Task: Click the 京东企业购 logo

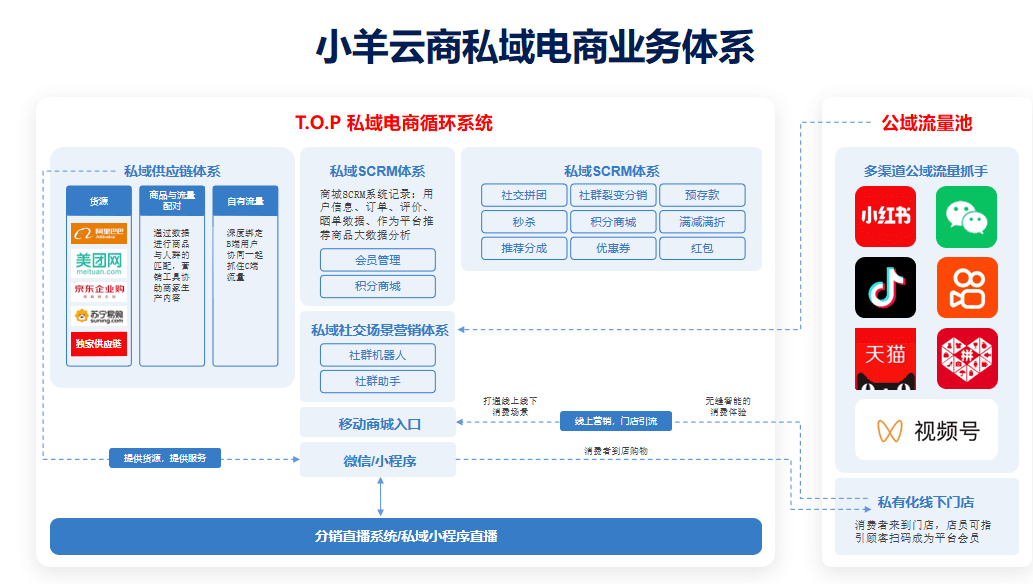Action: (x=99, y=290)
